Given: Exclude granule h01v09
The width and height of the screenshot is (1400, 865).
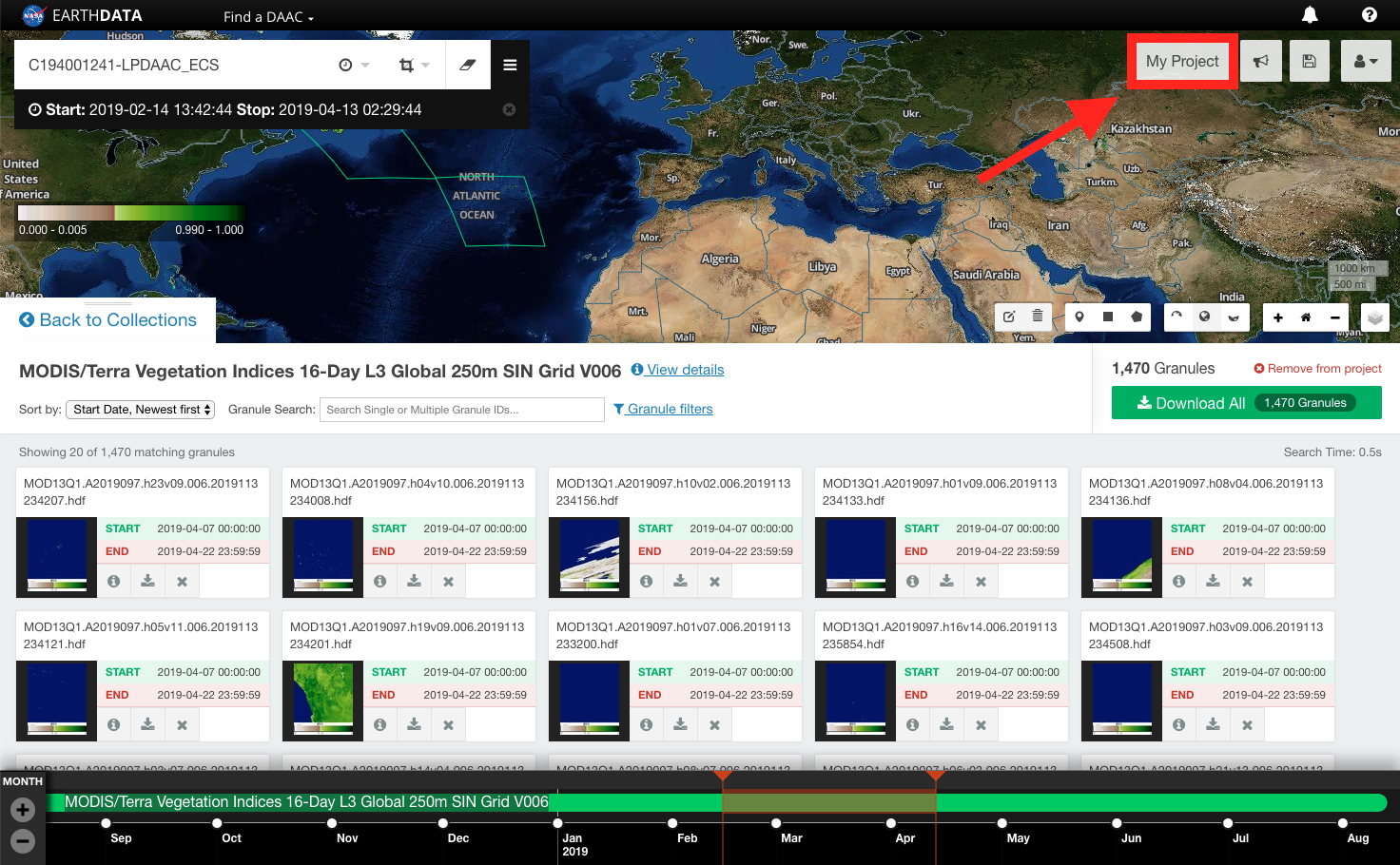Looking at the screenshot, I should point(981,581).
